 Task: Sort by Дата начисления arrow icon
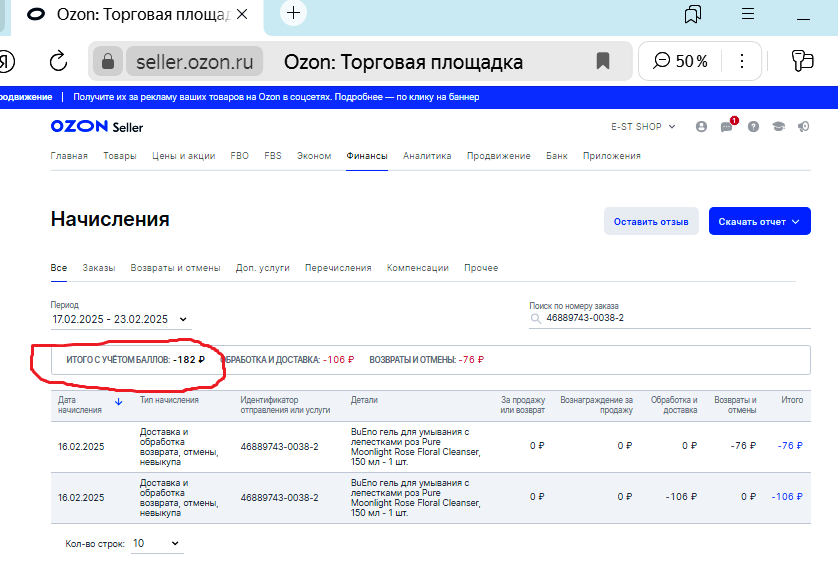point(119,402)
